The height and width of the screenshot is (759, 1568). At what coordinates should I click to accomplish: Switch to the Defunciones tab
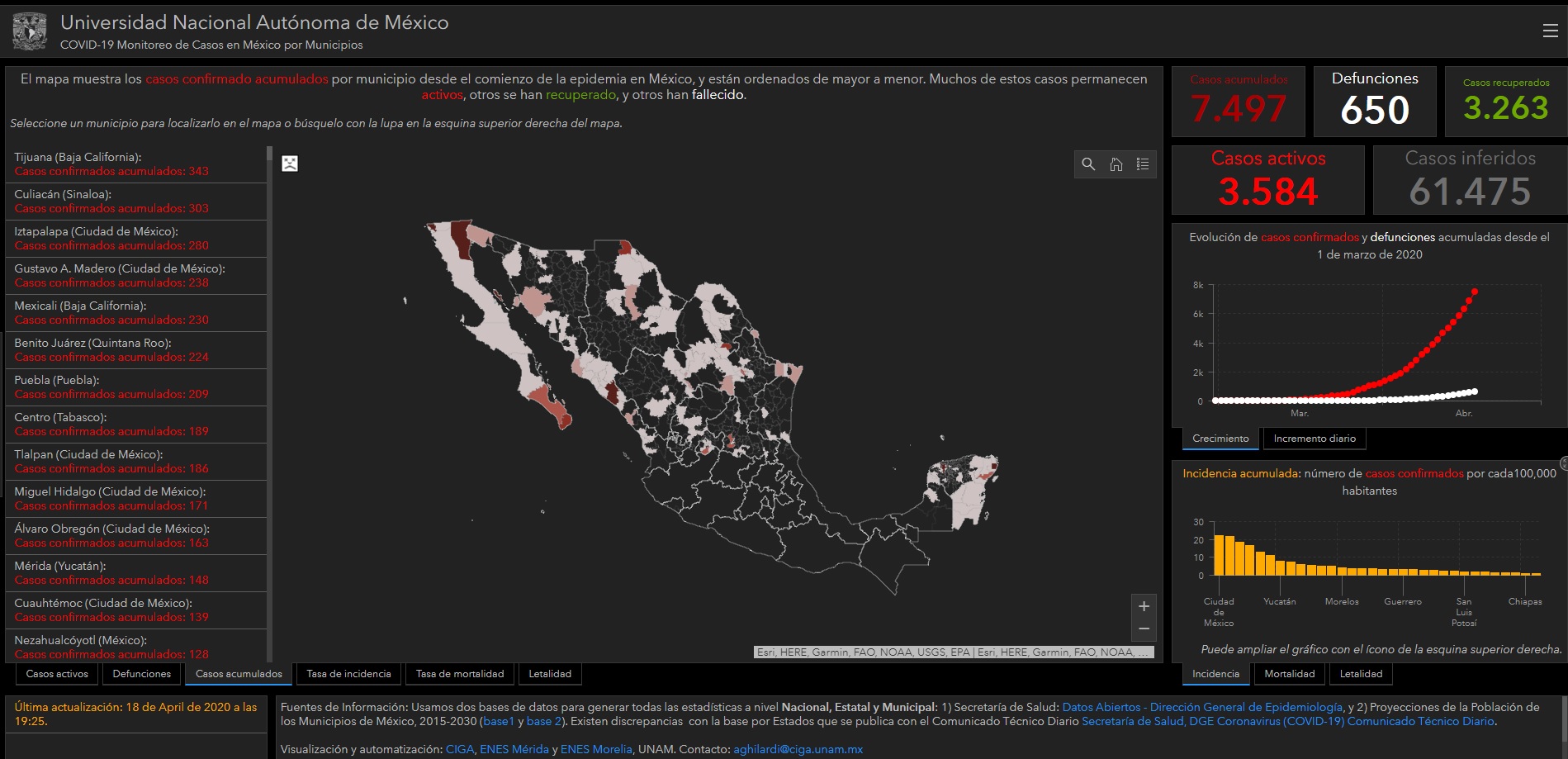coord(142,674)
